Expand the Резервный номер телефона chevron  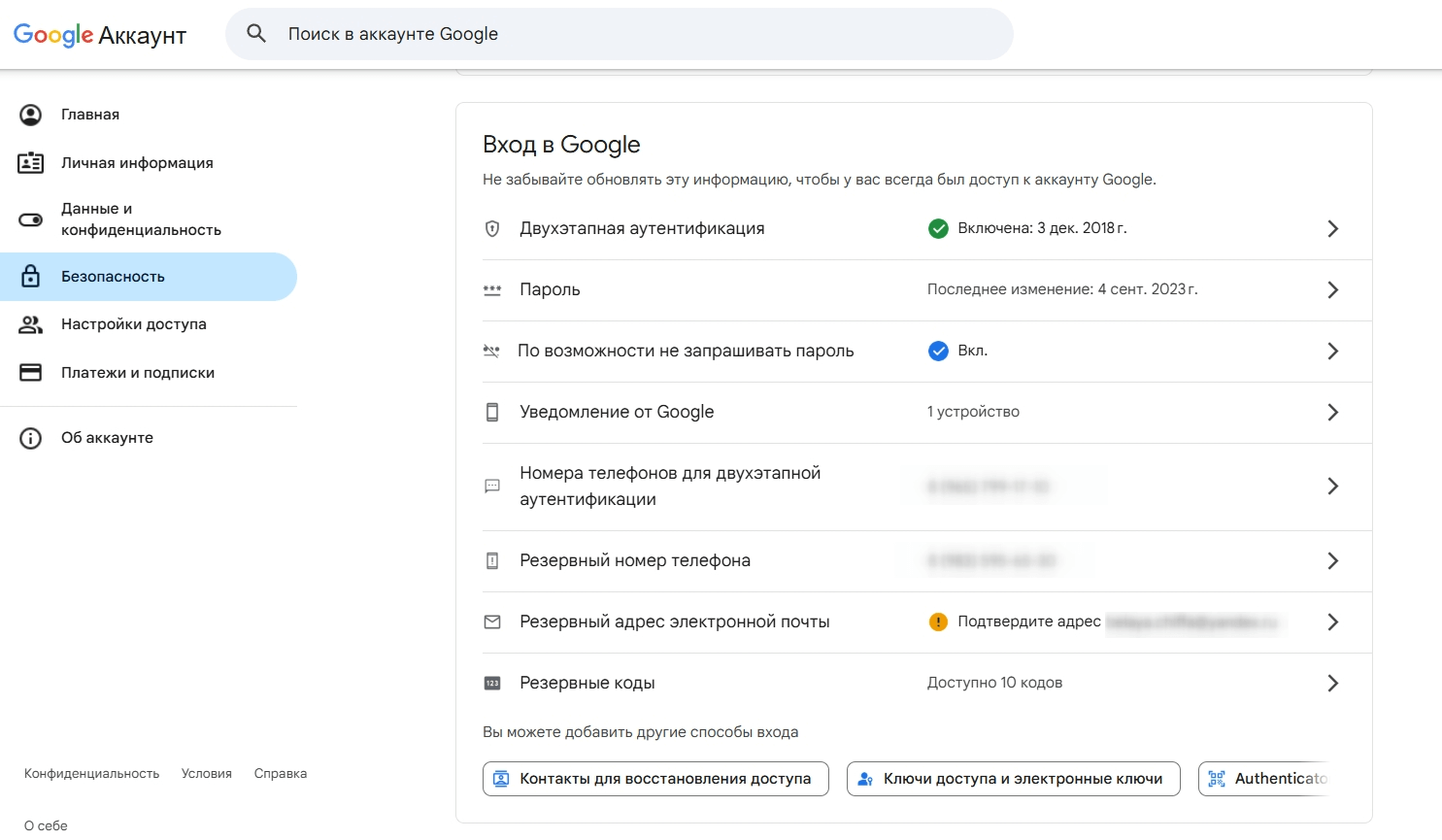point(1332,561)
